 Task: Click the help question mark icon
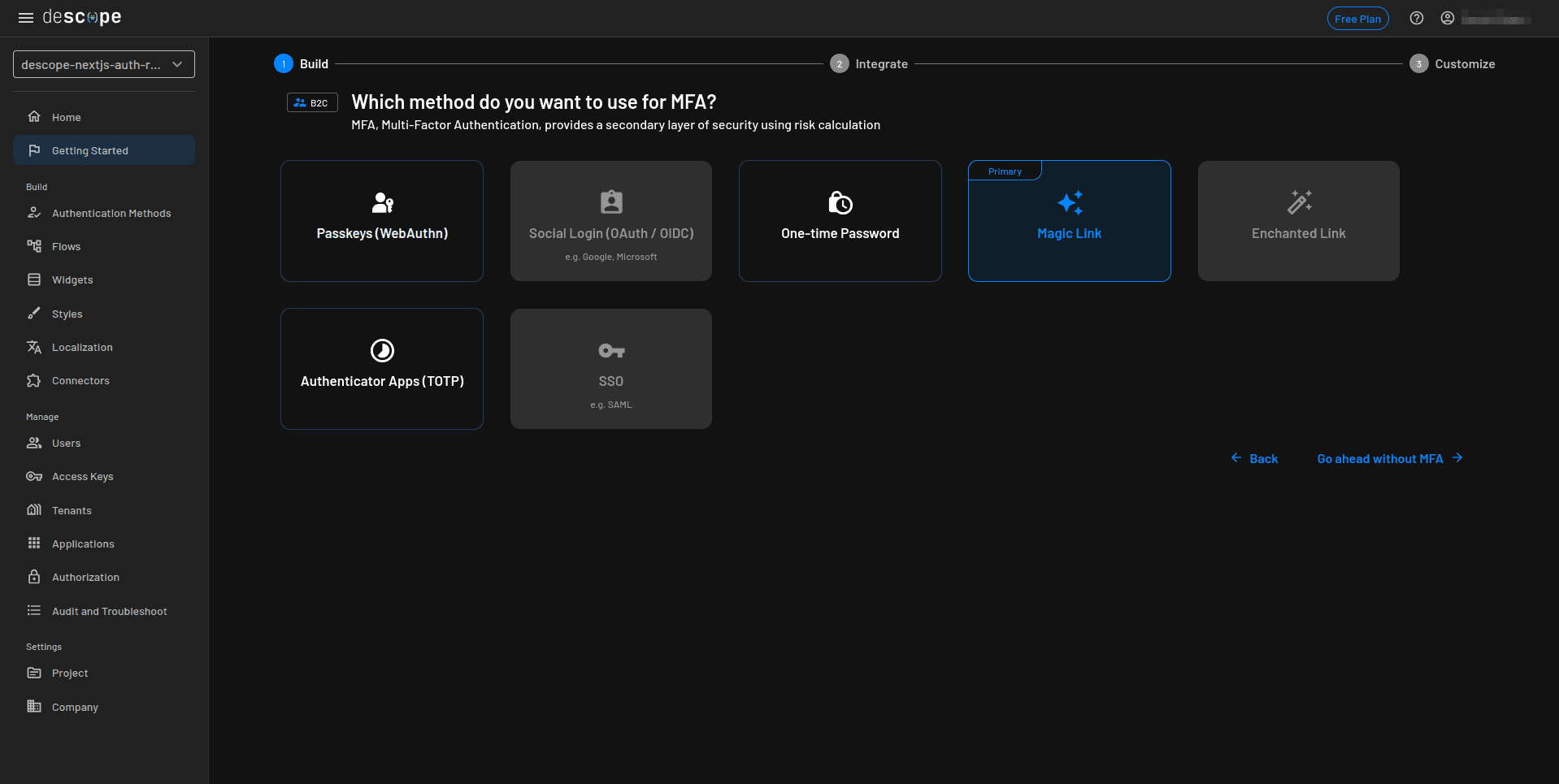tap(1416, 18)
